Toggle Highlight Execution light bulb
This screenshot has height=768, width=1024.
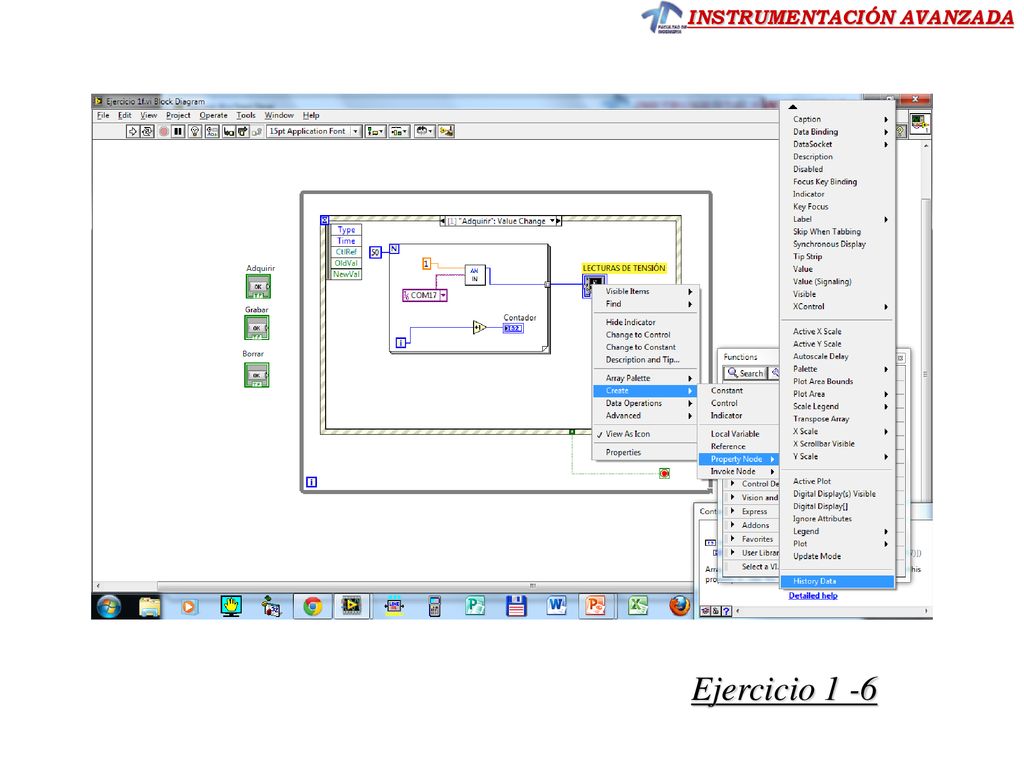coord(195,131)
